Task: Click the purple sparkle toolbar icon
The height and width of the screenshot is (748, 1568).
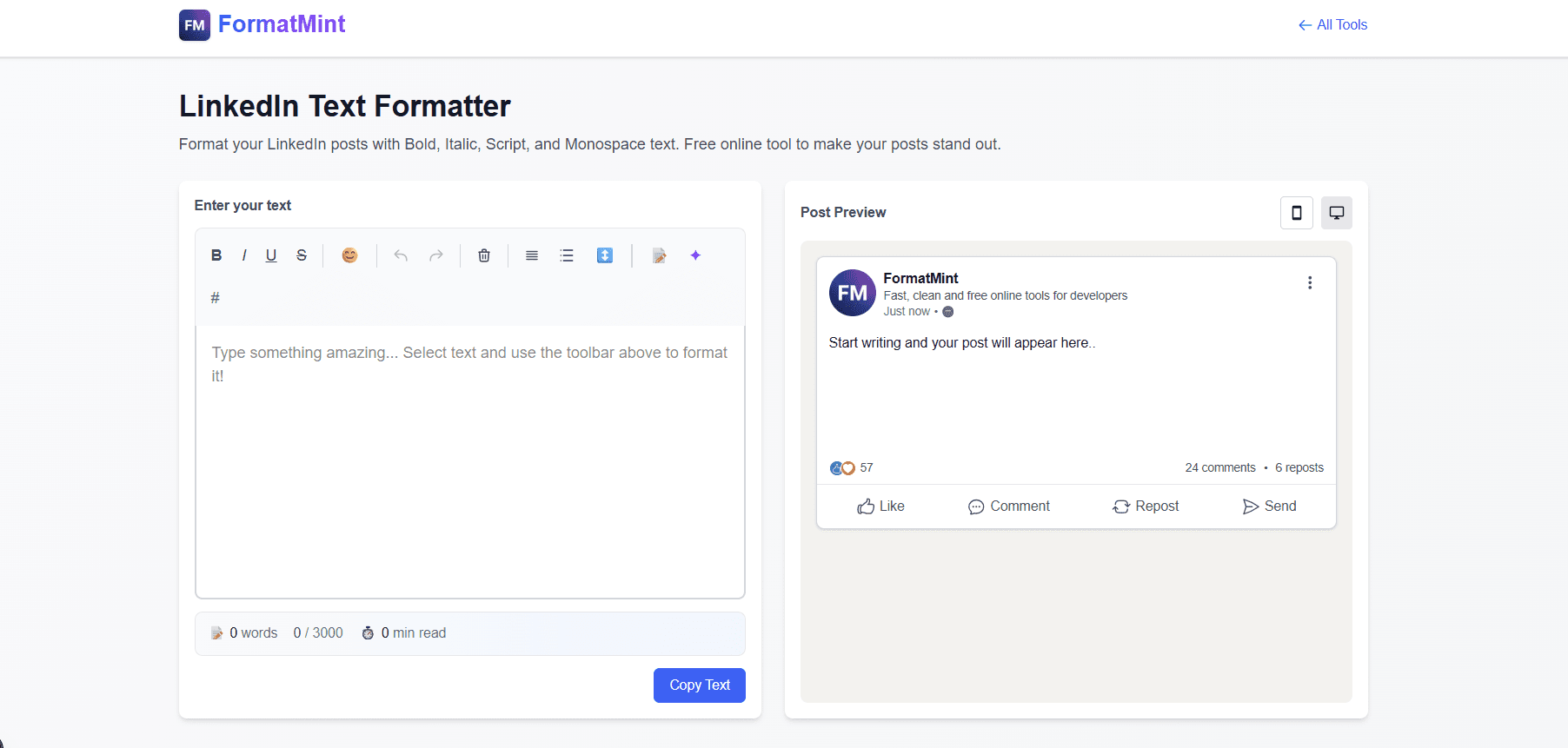Action: coord(695,255)
